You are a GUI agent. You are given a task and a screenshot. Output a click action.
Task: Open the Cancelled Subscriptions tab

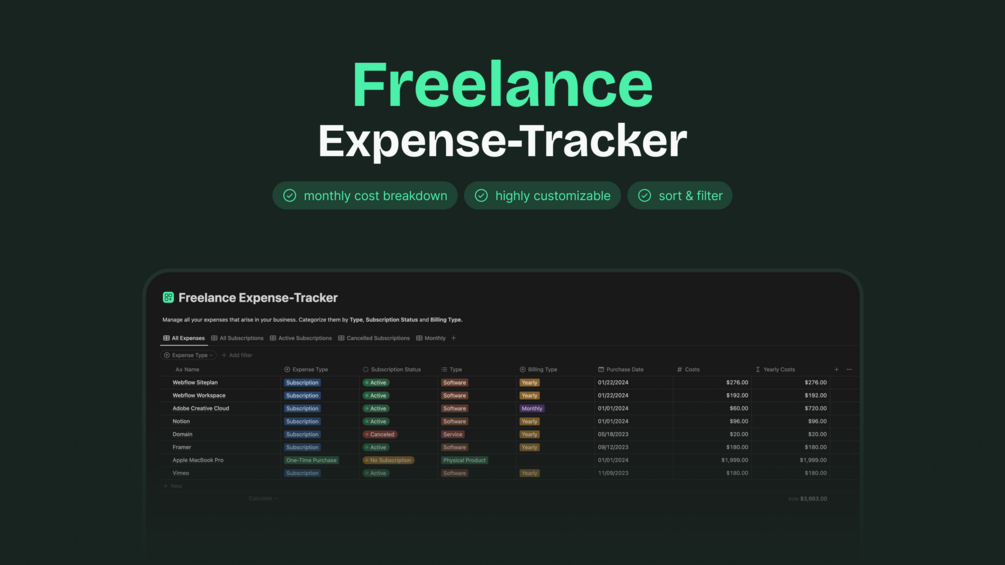374,338
